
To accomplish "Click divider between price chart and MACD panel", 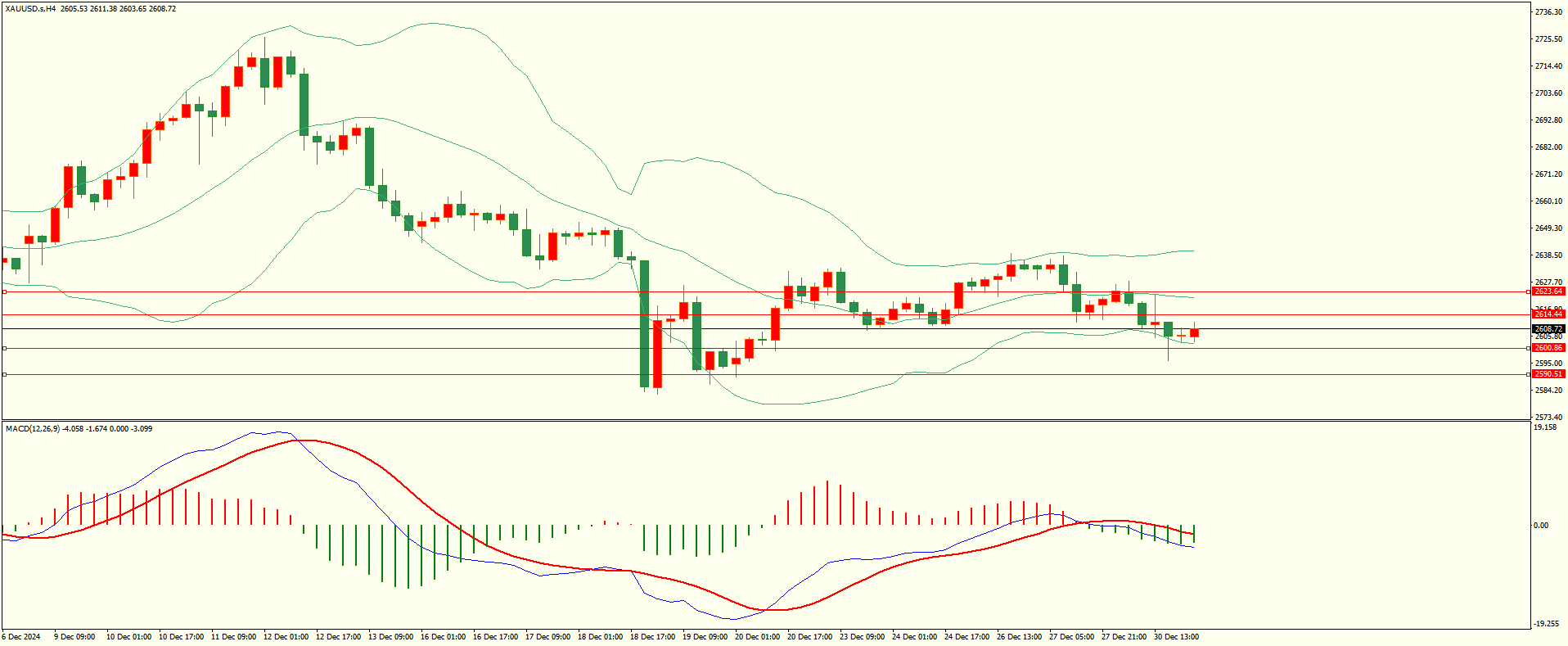I will (765, 421).
